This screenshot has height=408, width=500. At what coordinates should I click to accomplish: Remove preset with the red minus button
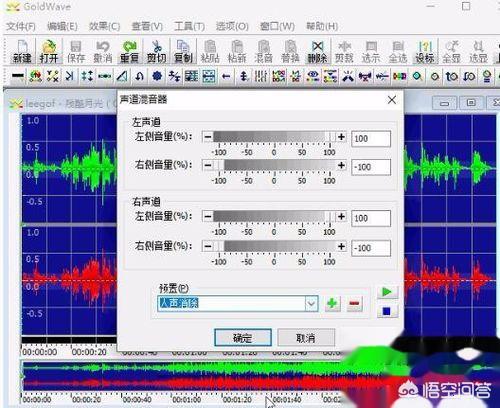point(354,303)
